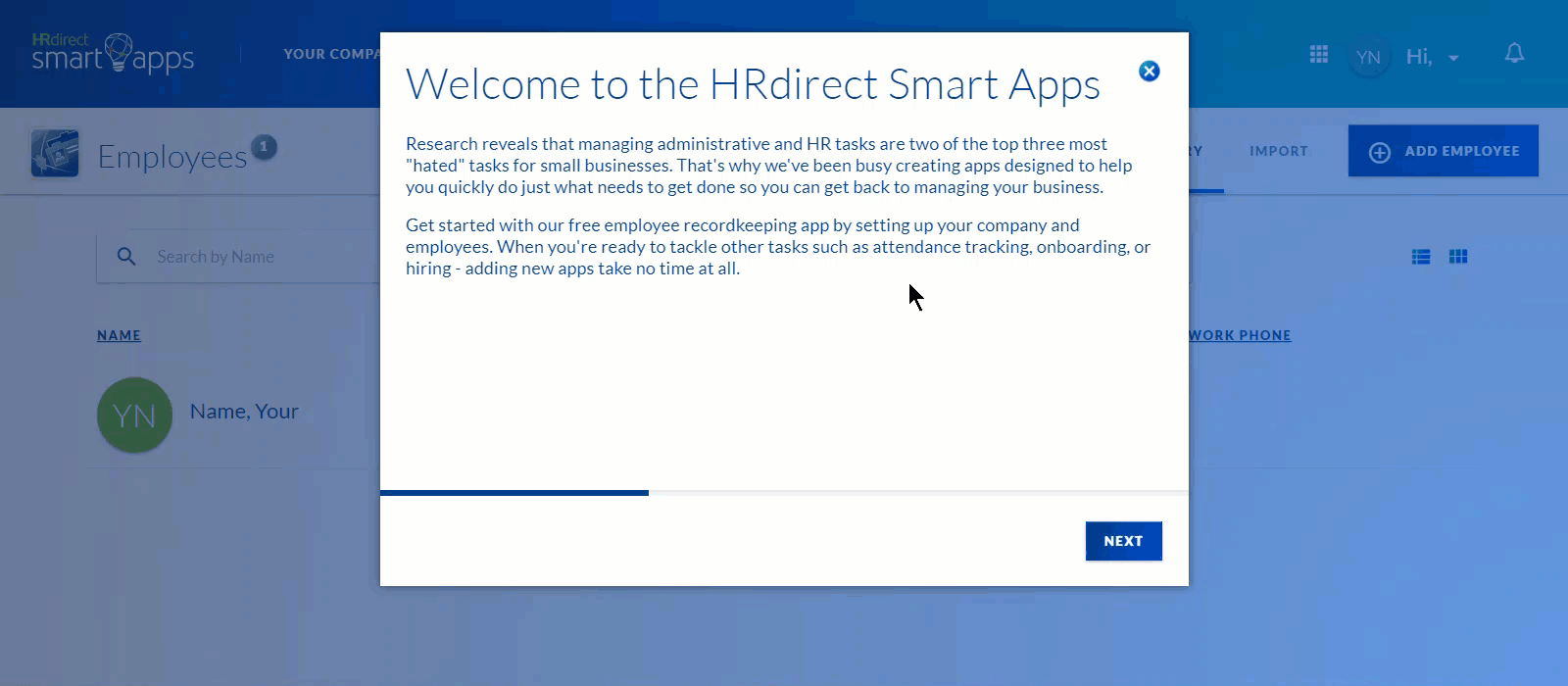Image resolution: width=1568 pixels, height=686 pixels.
Task: Click the search magnifier icon
Action: coord(126,257)
